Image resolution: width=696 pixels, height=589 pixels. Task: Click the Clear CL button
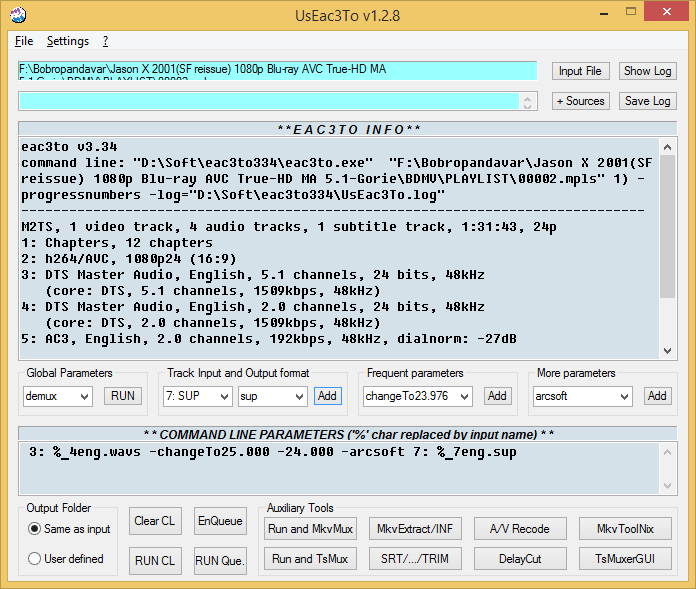point(155,521)
